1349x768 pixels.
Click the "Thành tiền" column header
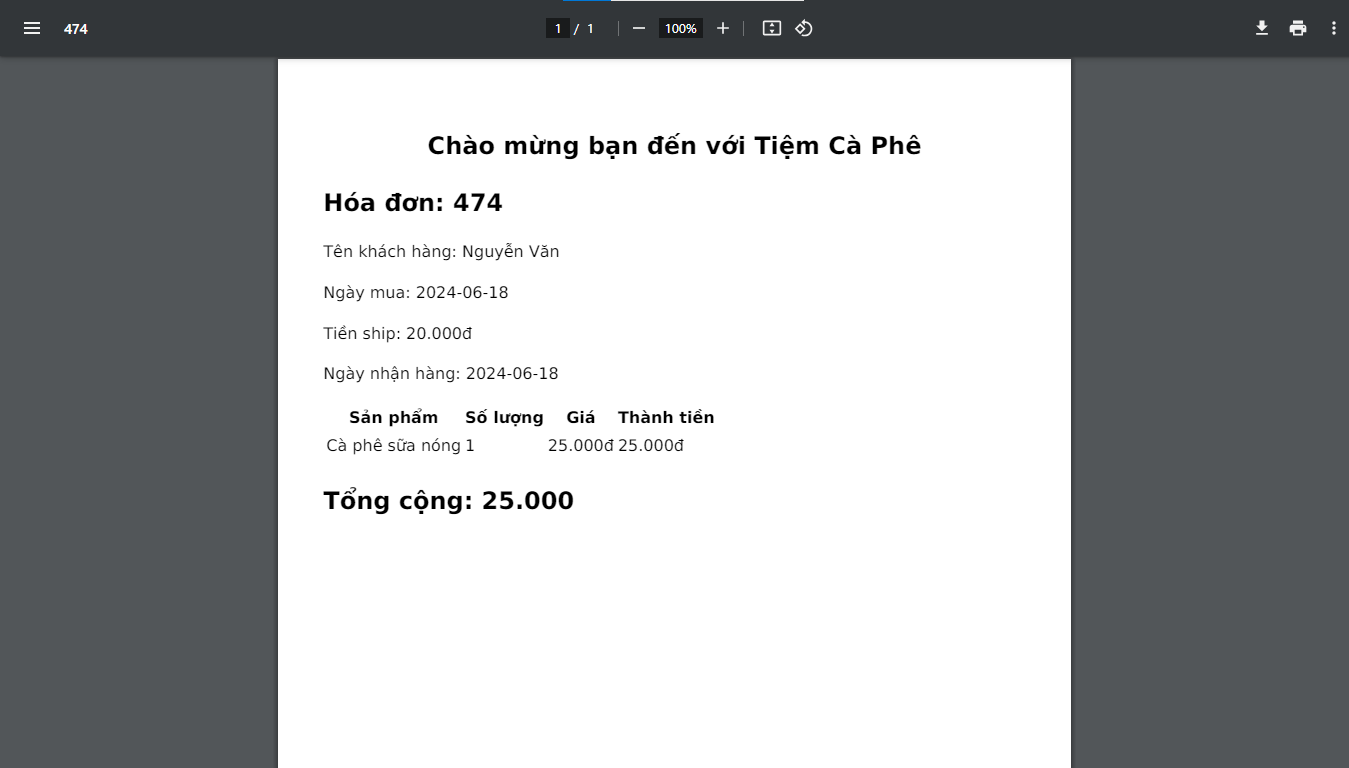pyautogui.click(x=666, y=417)
